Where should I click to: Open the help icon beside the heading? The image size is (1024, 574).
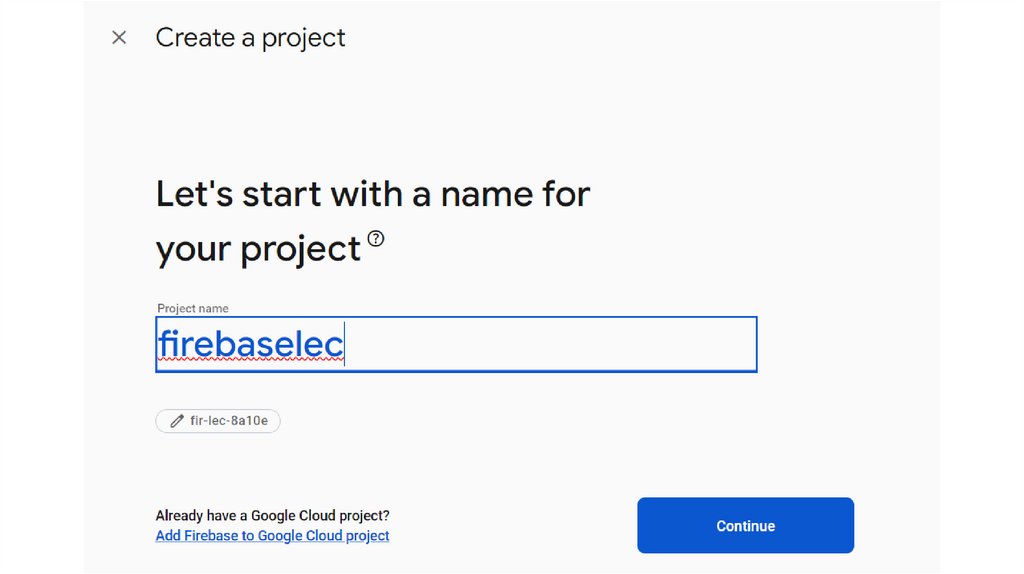376,239
